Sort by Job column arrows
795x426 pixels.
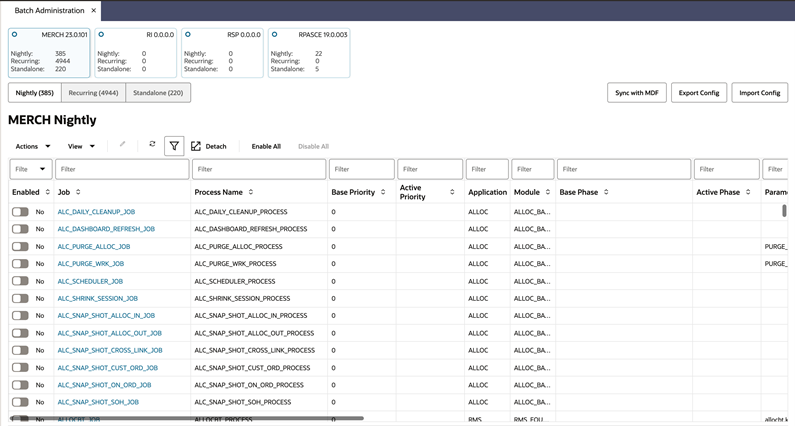[78, 192]
